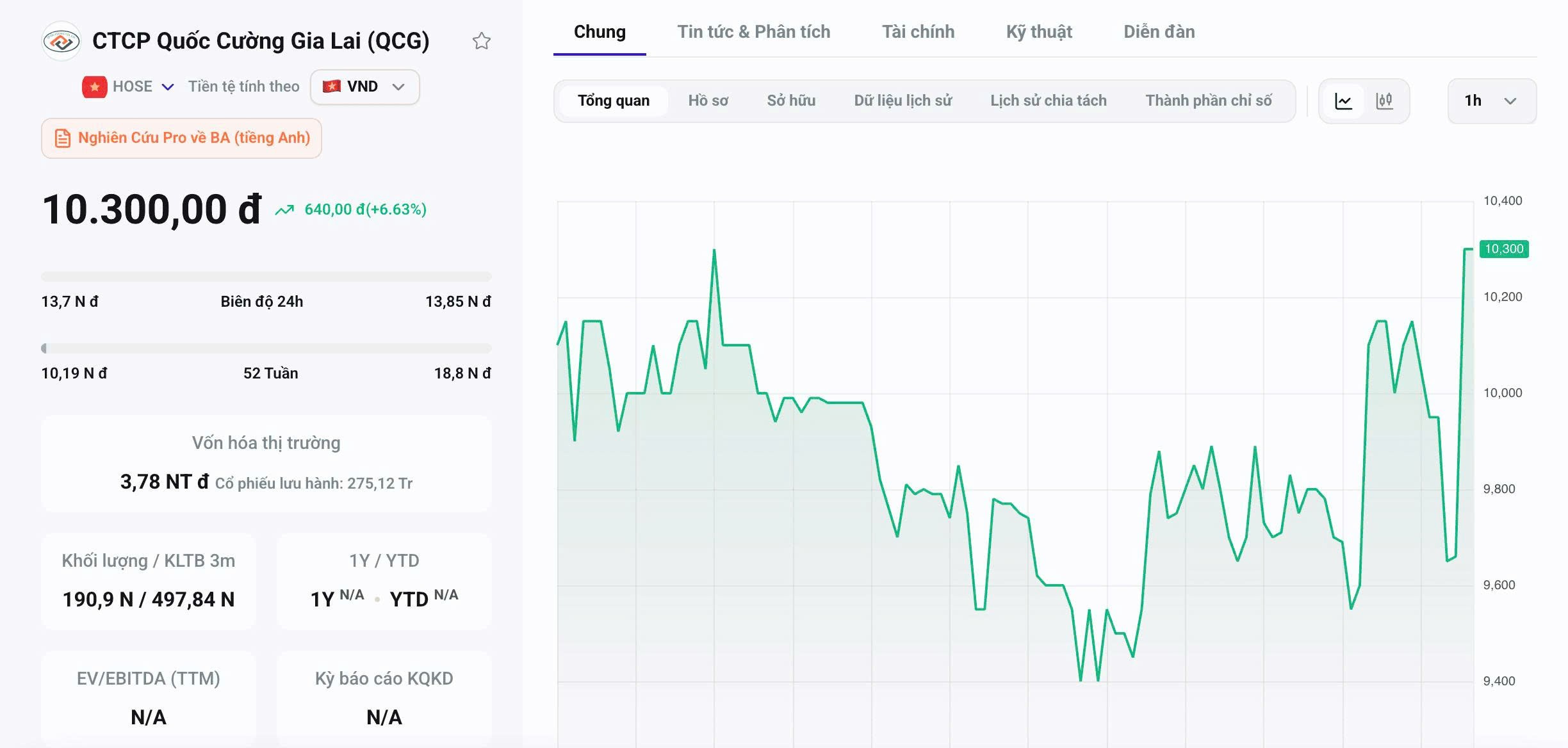Screen dimensions: 1568x748
Task: Click the 52 Tuần range slider bar
Action: click(x=266, y=348)
